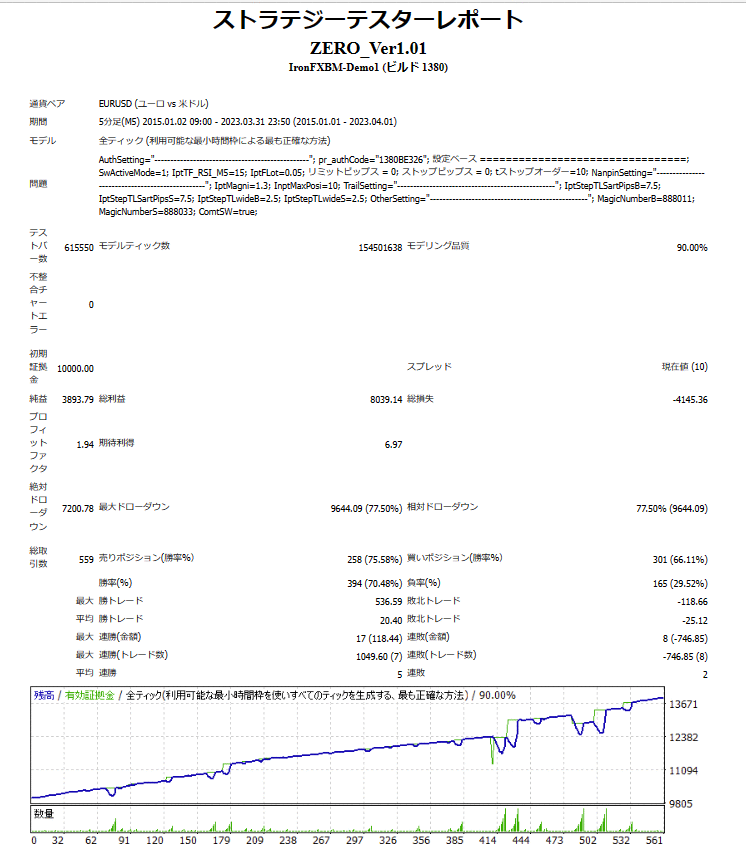Click the gross profit value 8039.14

[386, 399]
